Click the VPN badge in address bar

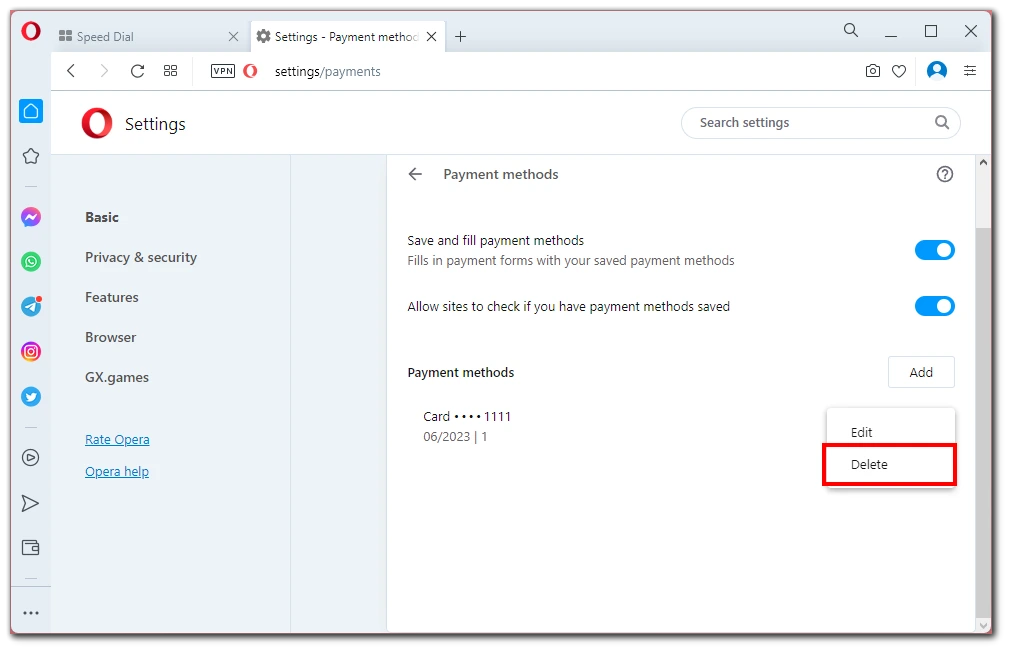click(x=223, y=71)
